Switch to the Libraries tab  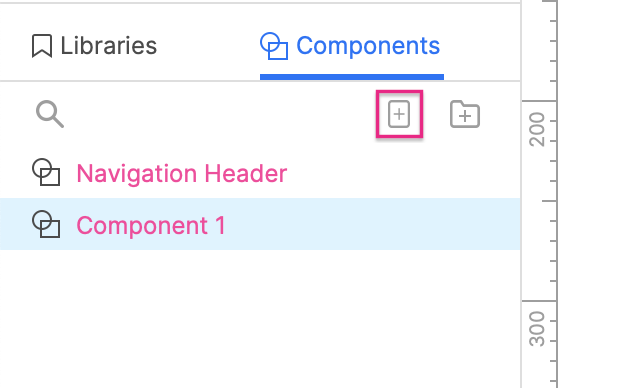click(94, 45)
